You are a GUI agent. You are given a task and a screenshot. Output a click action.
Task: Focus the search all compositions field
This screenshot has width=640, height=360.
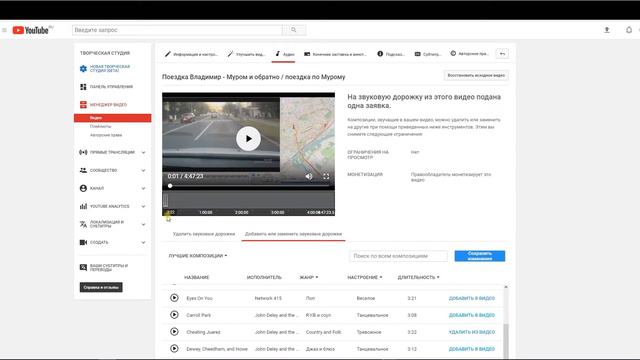(x=398, y=256)
